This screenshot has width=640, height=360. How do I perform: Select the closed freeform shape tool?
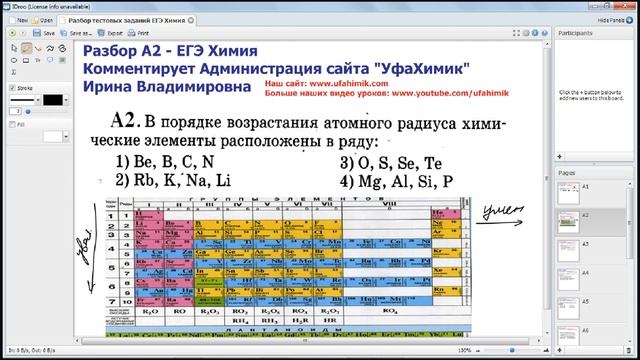[62, 48]
